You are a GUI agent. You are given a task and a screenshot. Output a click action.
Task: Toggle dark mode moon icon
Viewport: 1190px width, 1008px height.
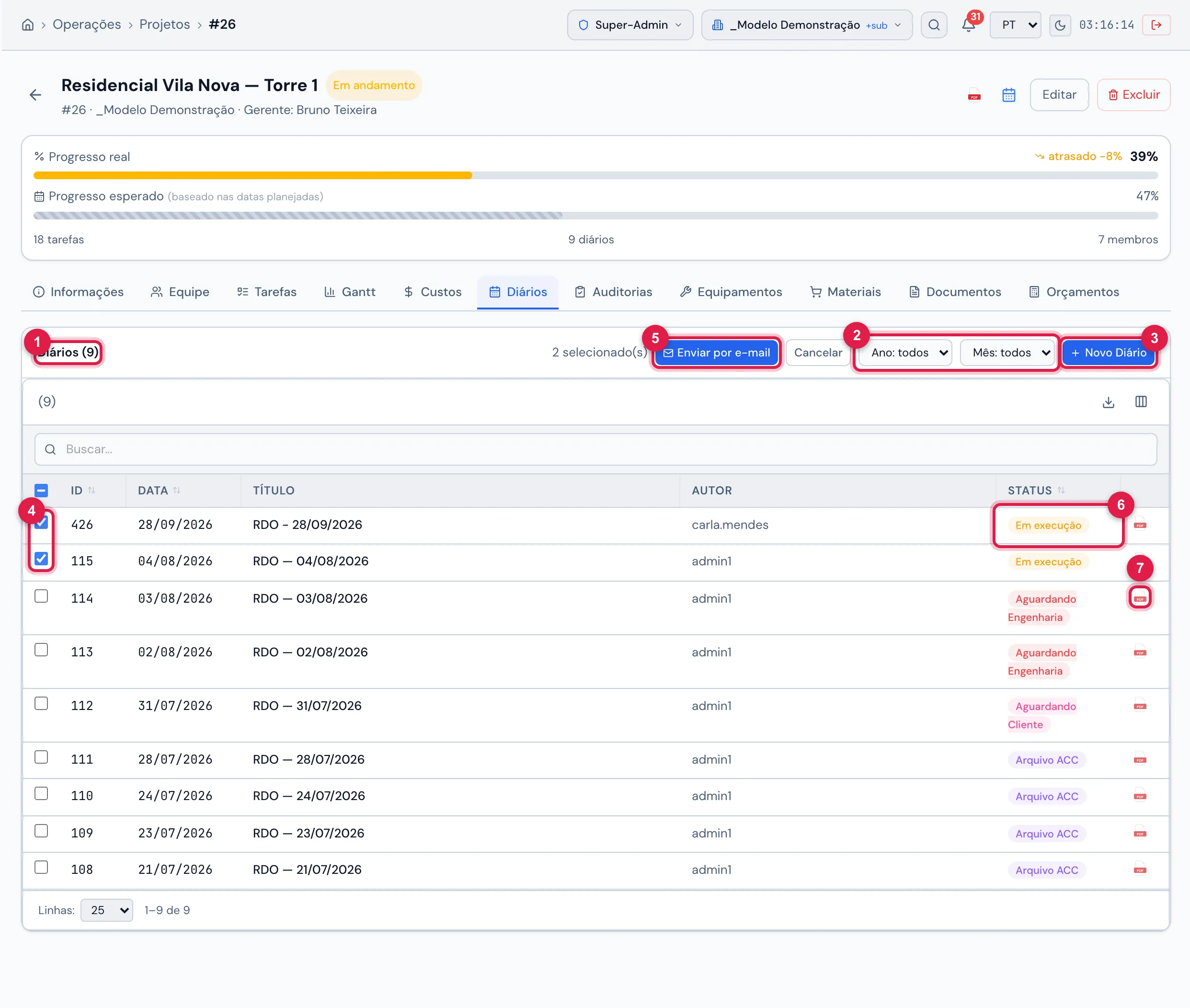tap(1060, 24)
